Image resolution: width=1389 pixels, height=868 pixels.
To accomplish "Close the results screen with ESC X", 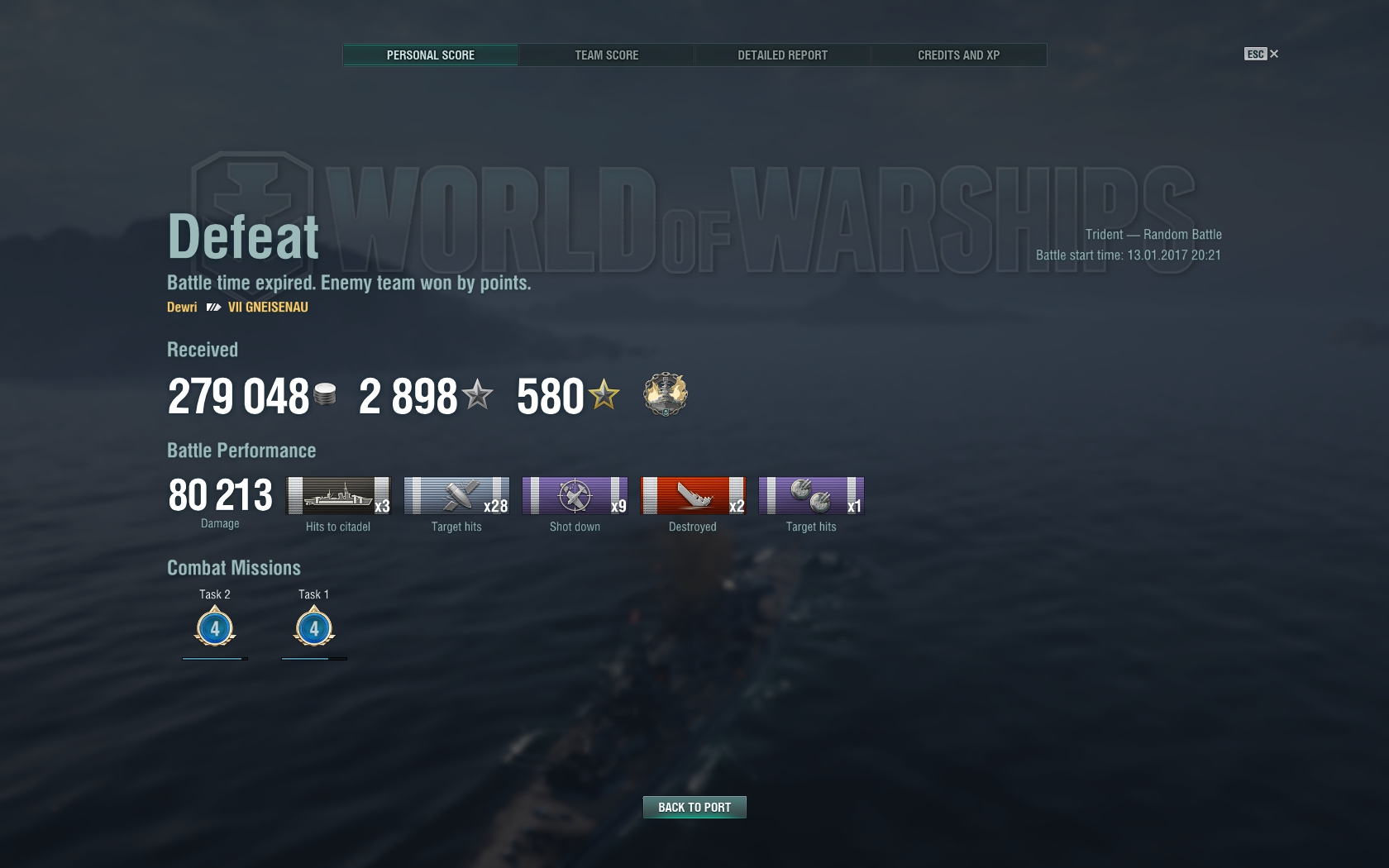I will click(1262, 54).
